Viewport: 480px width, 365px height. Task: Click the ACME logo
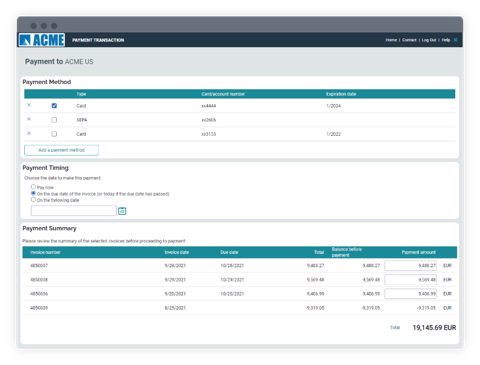(x=42, y=40)
